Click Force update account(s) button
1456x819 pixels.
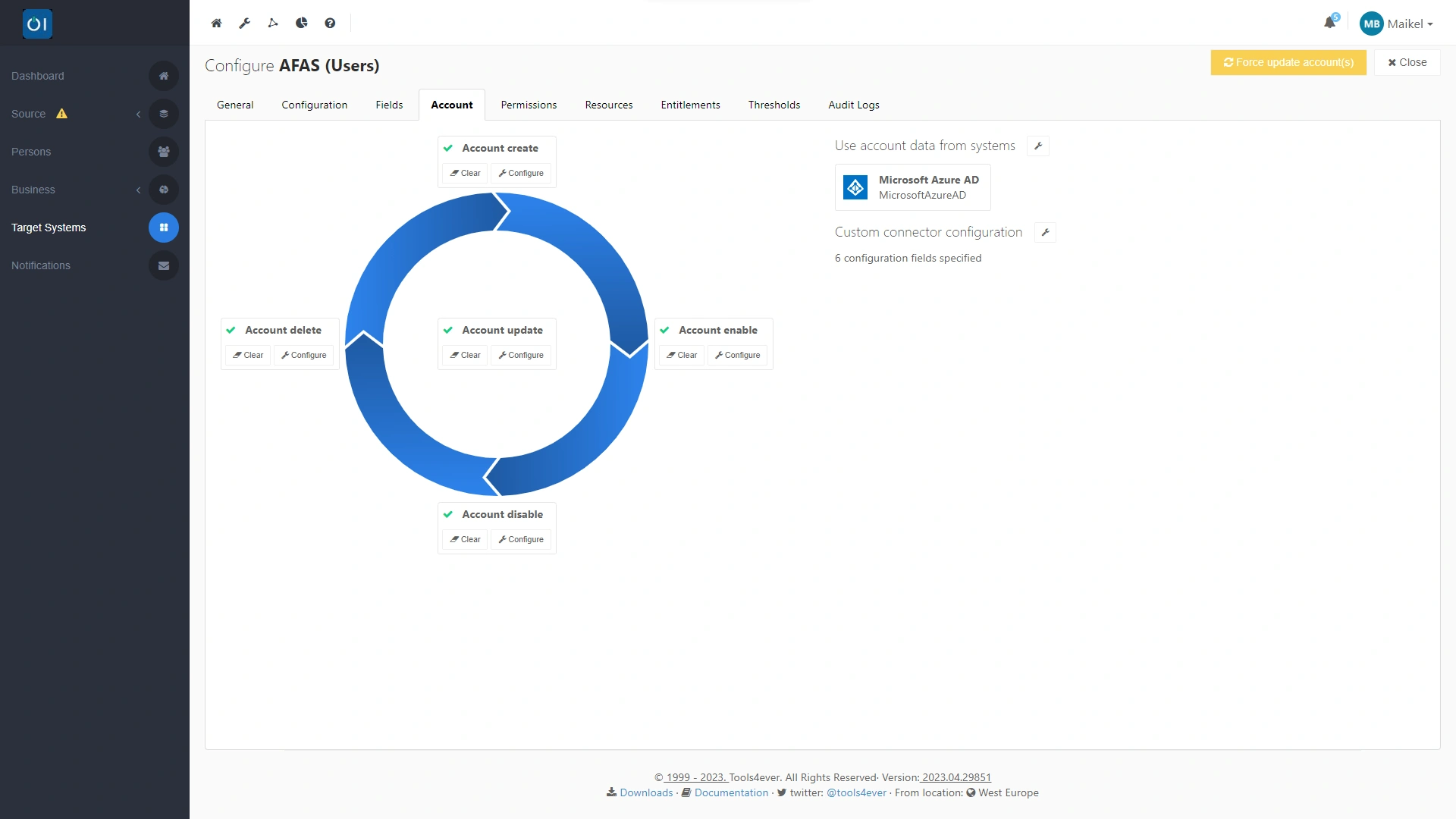click(x=1288, y=62)
